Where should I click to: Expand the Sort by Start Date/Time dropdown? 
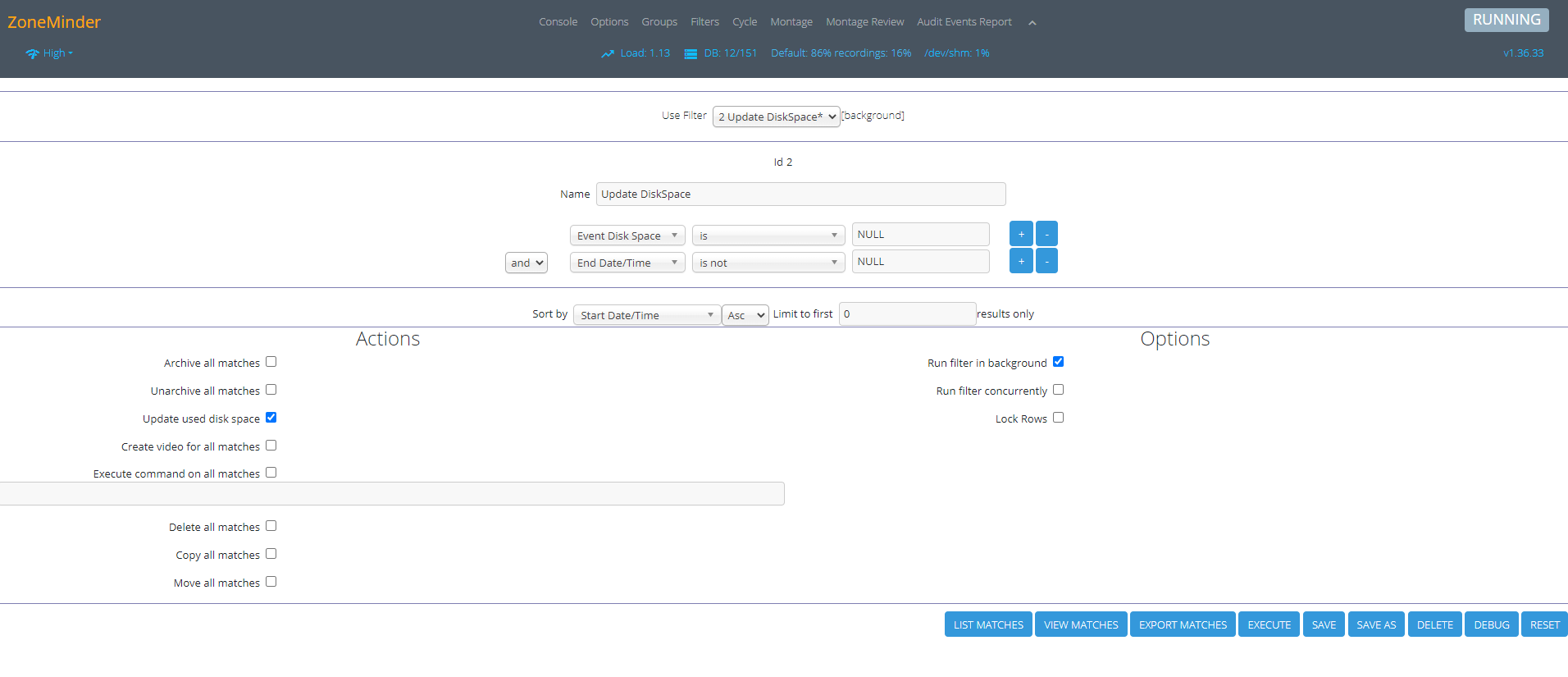[x=646, y=315]
